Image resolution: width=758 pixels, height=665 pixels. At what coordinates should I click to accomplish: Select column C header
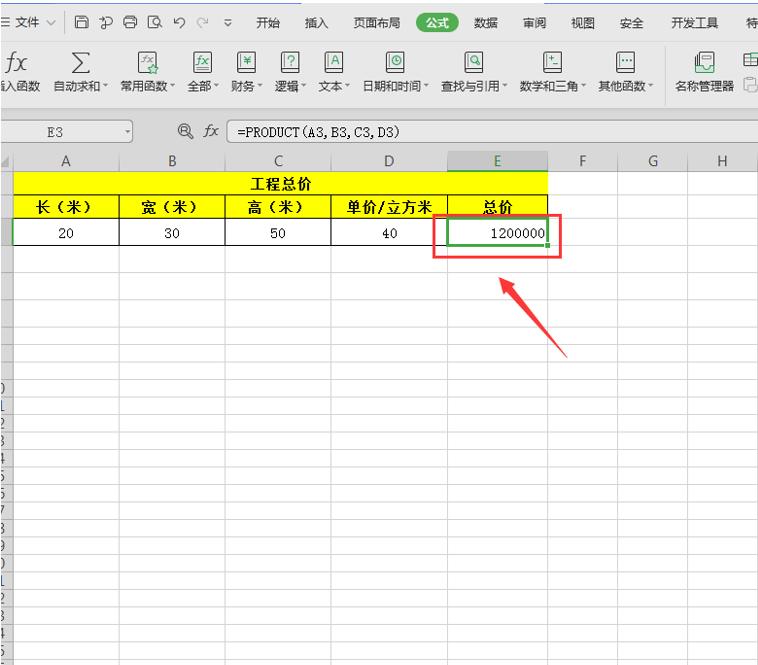[278, 161]
